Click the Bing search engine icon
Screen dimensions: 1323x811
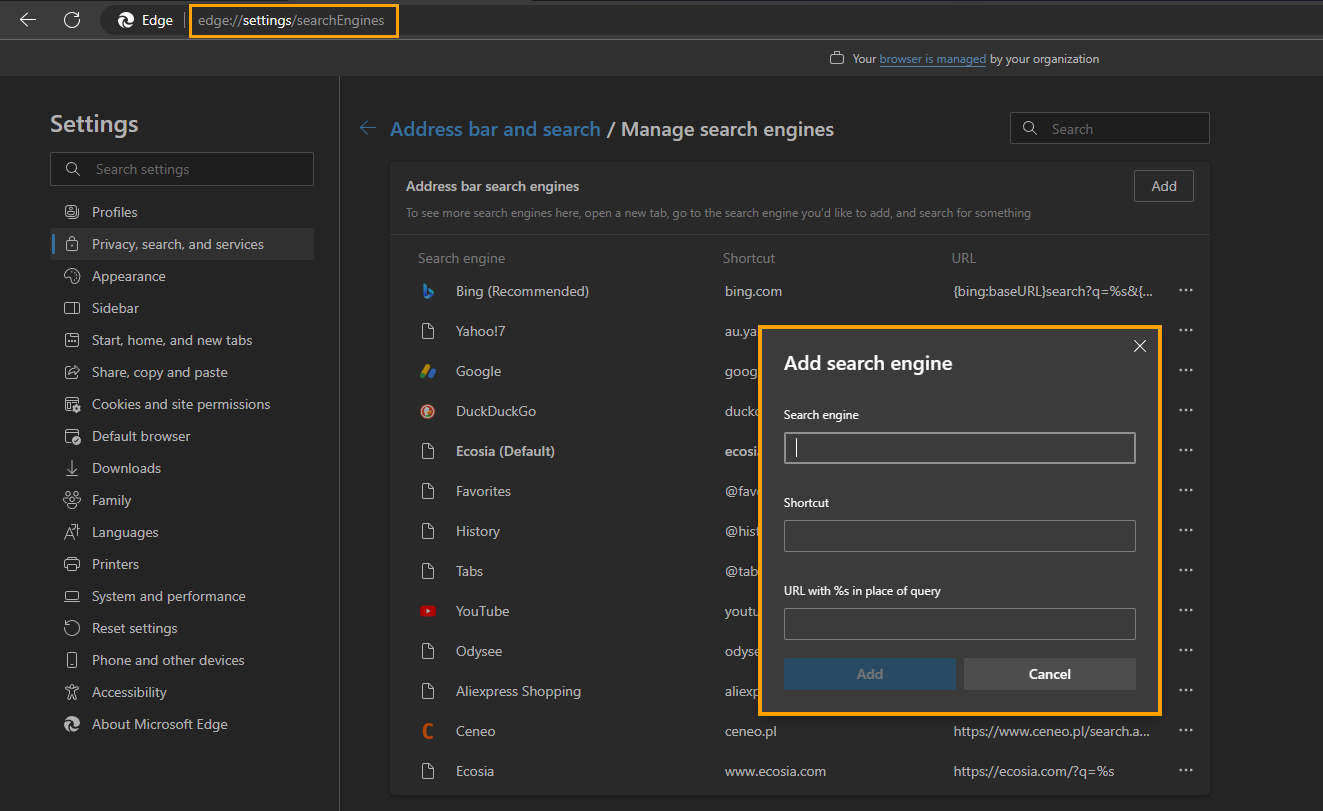click(428, 291)
